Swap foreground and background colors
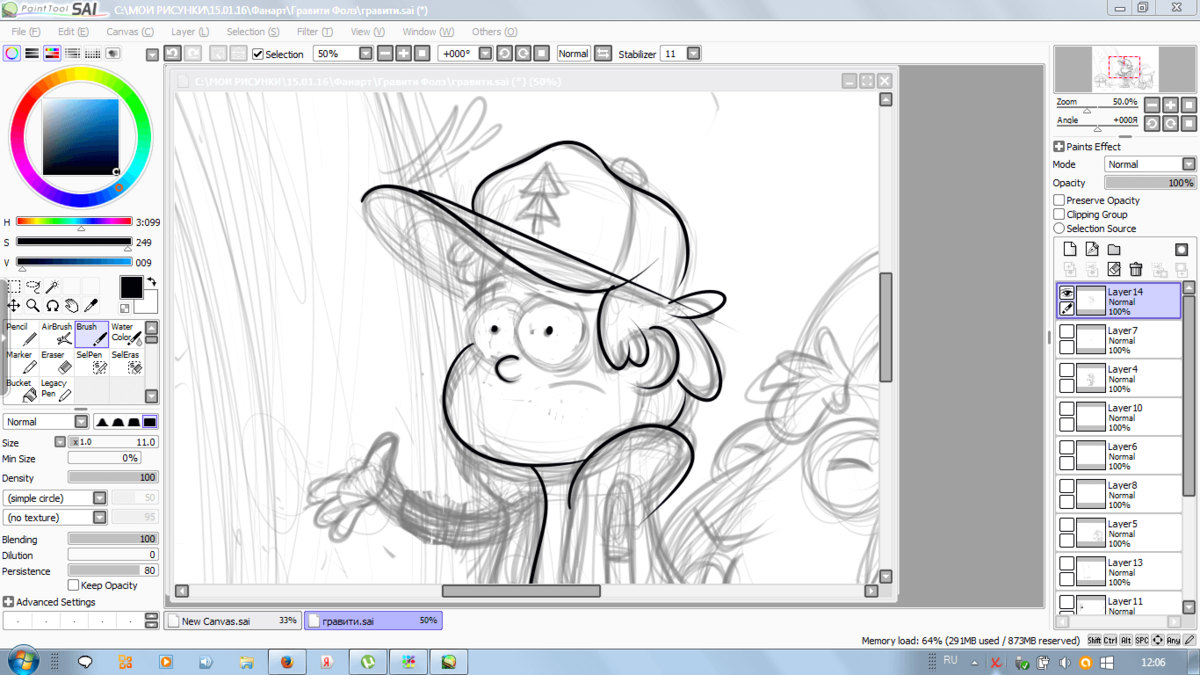The image size is (1200, 675). (151, 282)
